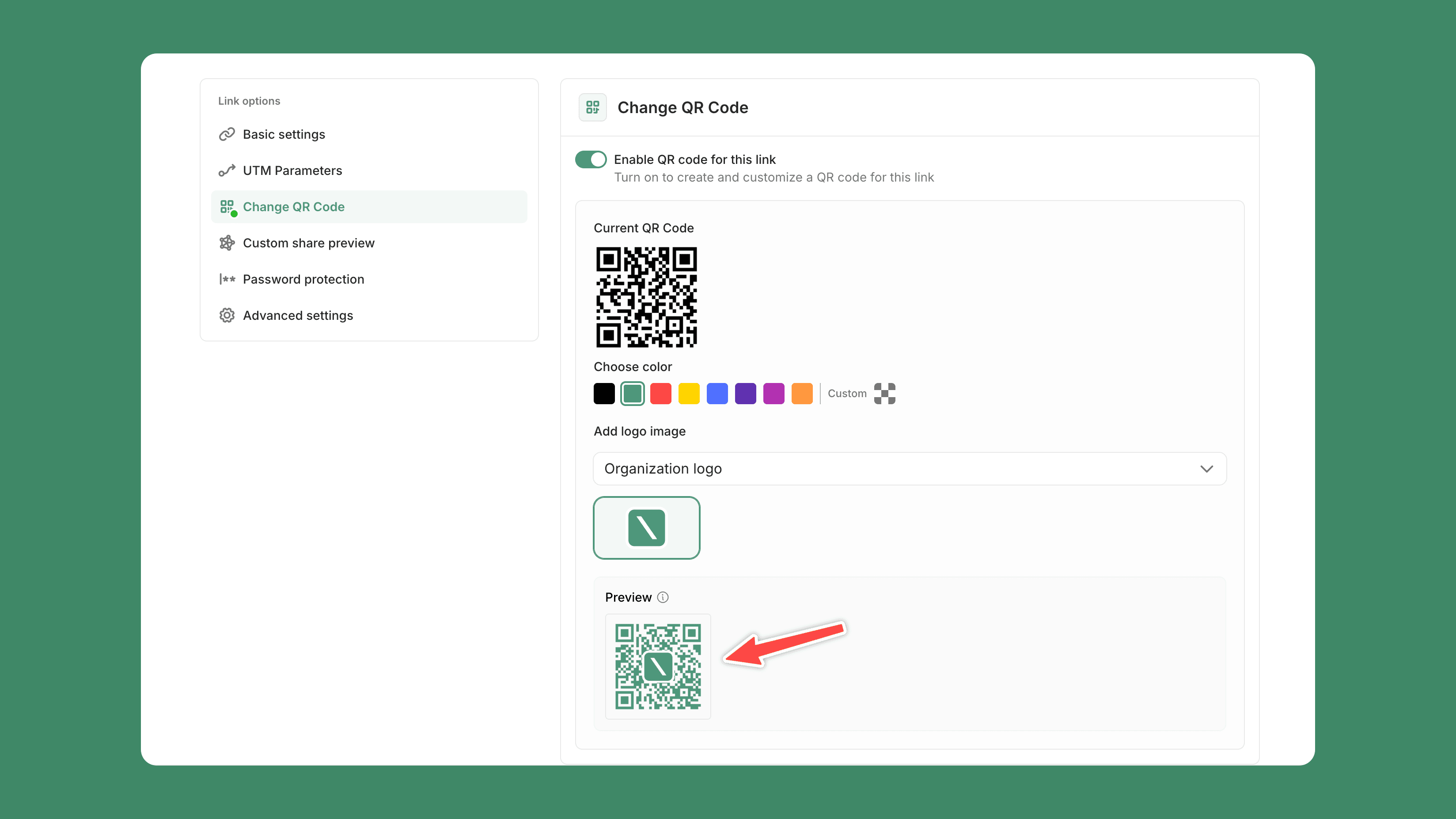Select the organization logo thumbnail
Viewport: 1456px width, 819px height.
(x=647, y=528)
